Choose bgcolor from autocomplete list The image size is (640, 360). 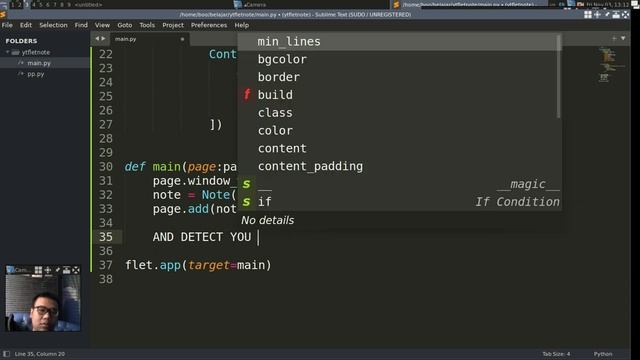[399, 59]
